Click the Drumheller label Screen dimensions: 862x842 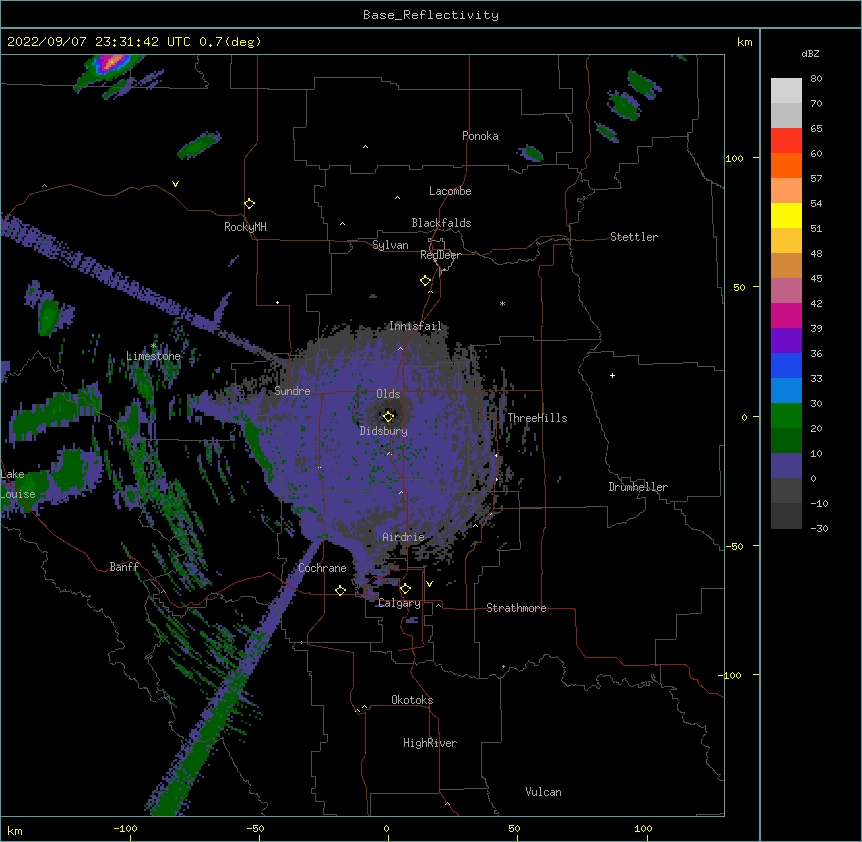click(638, 487)
